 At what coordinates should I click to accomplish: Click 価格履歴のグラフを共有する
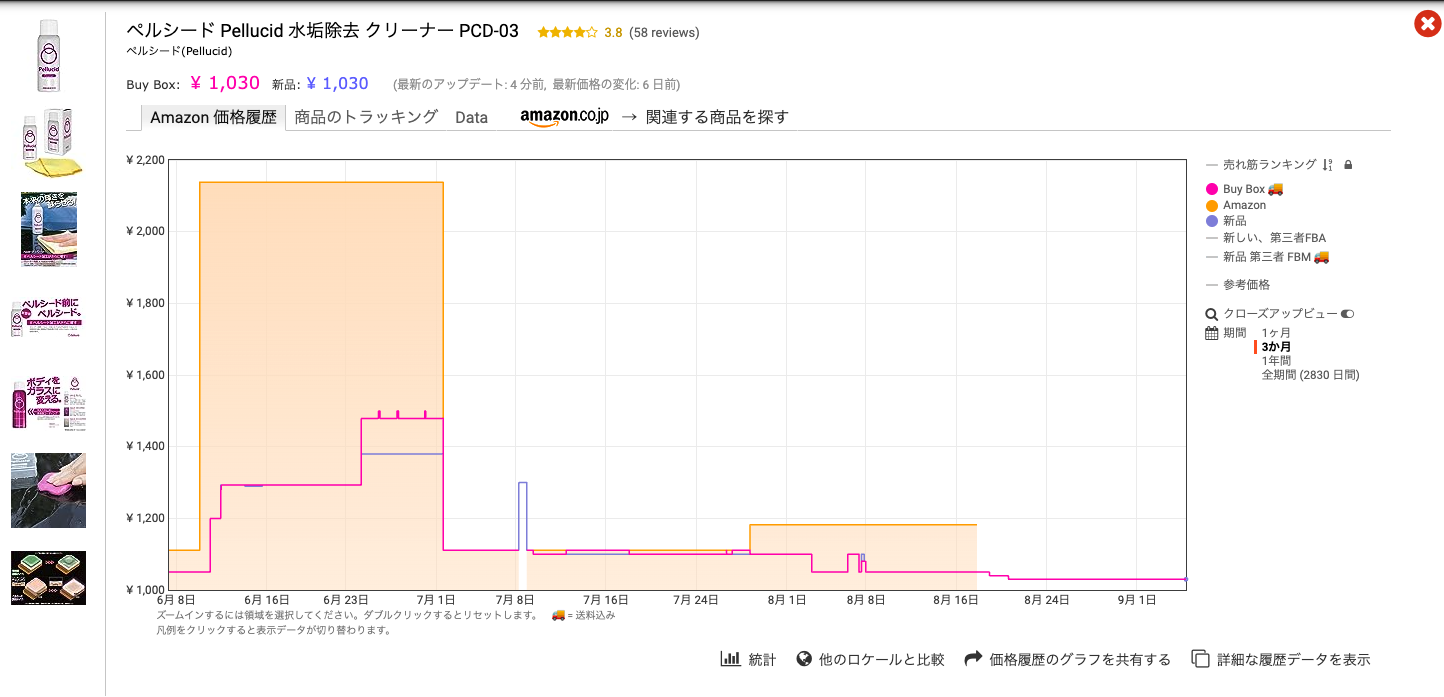click(x=1080, y=659)
